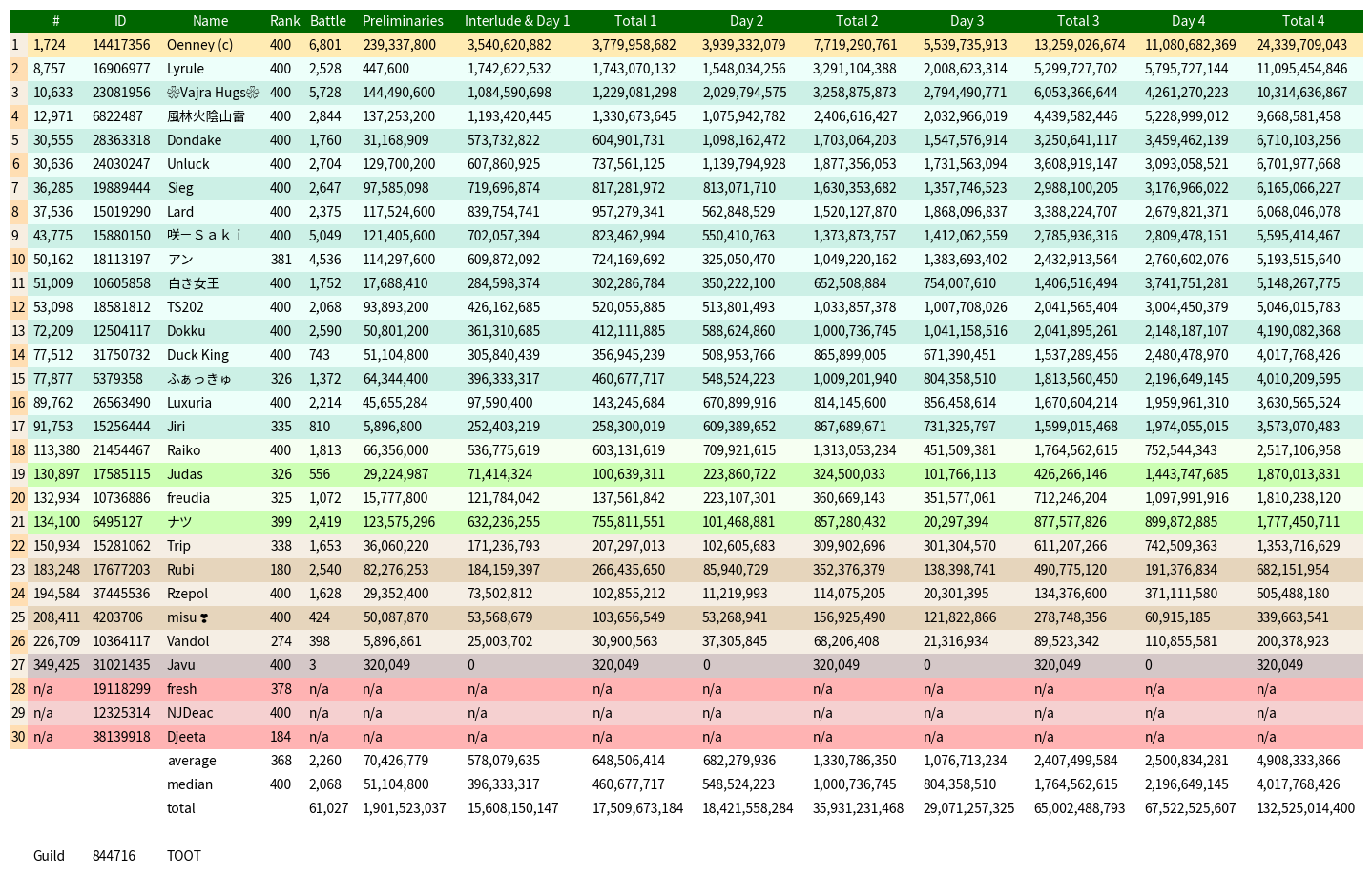Viewport: 1372px width, 878px height.
Task: Select guild ID 844716
Action: coord(114,856)
